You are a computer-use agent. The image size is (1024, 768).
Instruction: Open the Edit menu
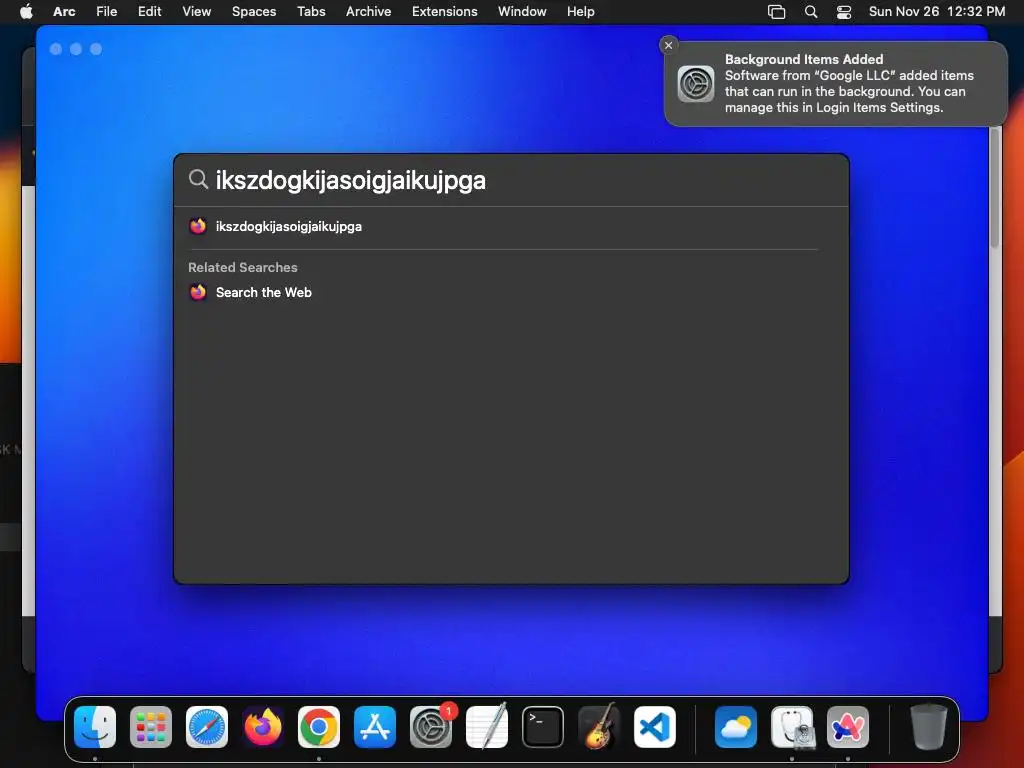pos(150,11)
